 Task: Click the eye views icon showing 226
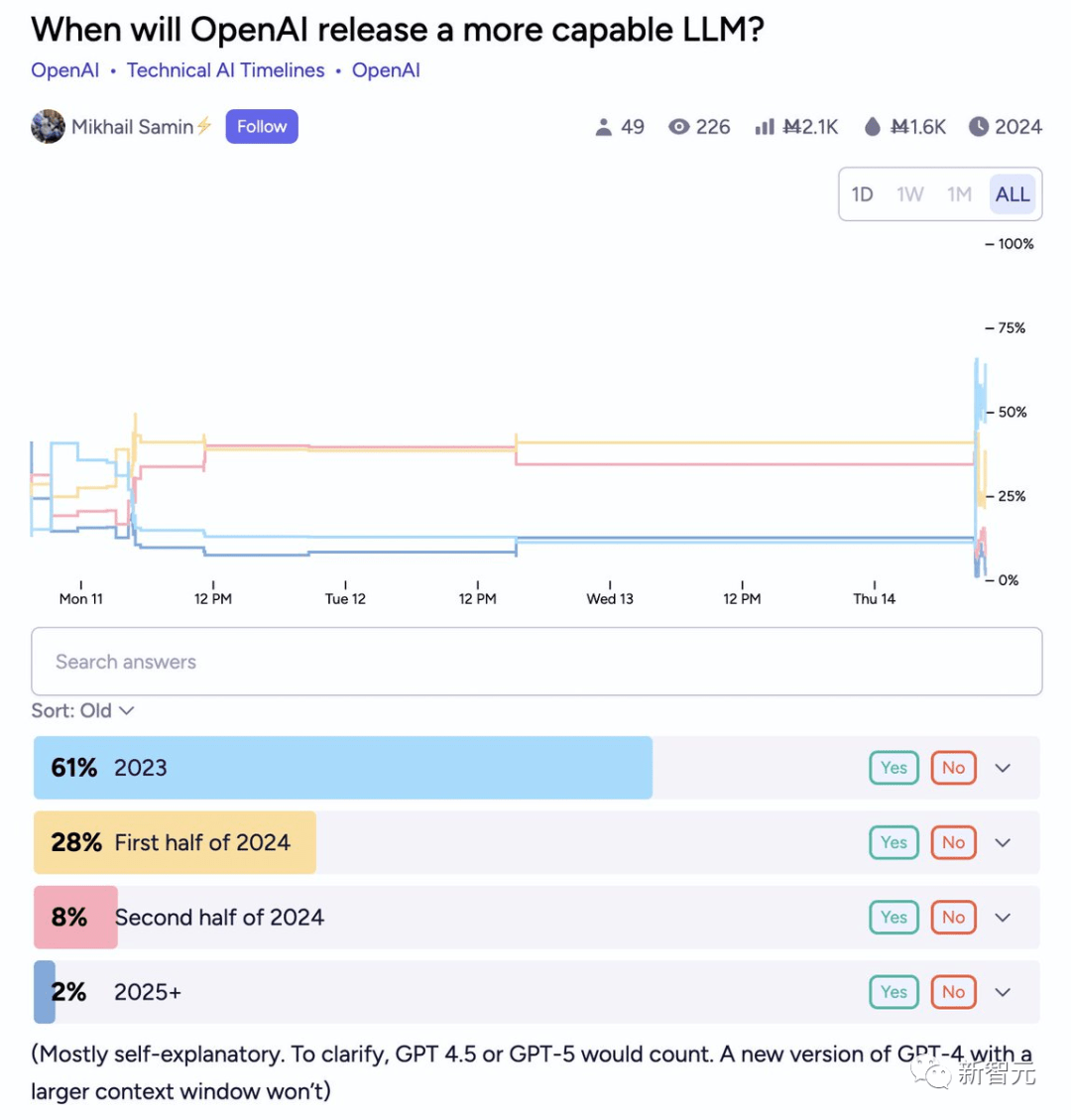[x=679, y=127]
